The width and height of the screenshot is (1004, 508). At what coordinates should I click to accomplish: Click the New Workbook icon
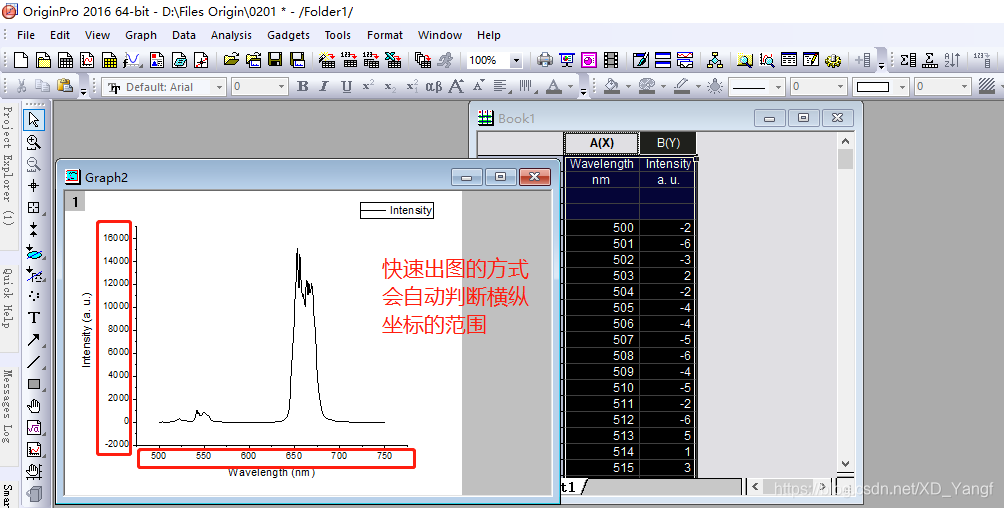point(65,60)
